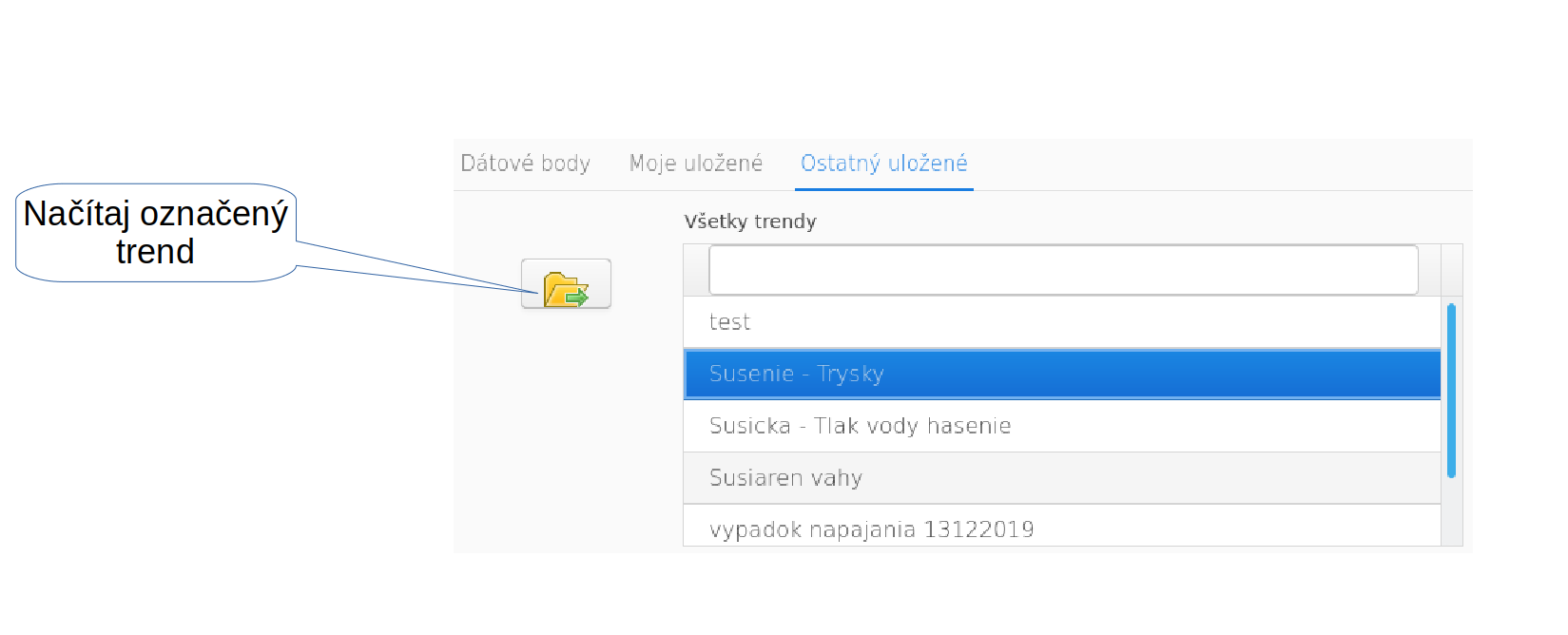Viewport: 1568px width, 635px height.
Task: Select the Ostatný uložené tab
Action: (x=883, y=164)
